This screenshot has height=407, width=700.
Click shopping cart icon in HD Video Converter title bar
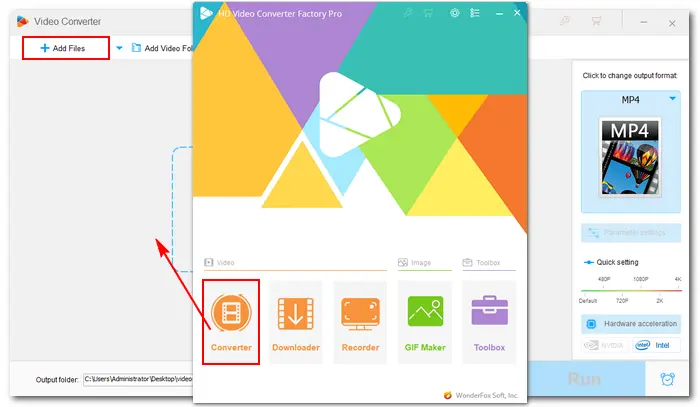[x=428, y=13]
